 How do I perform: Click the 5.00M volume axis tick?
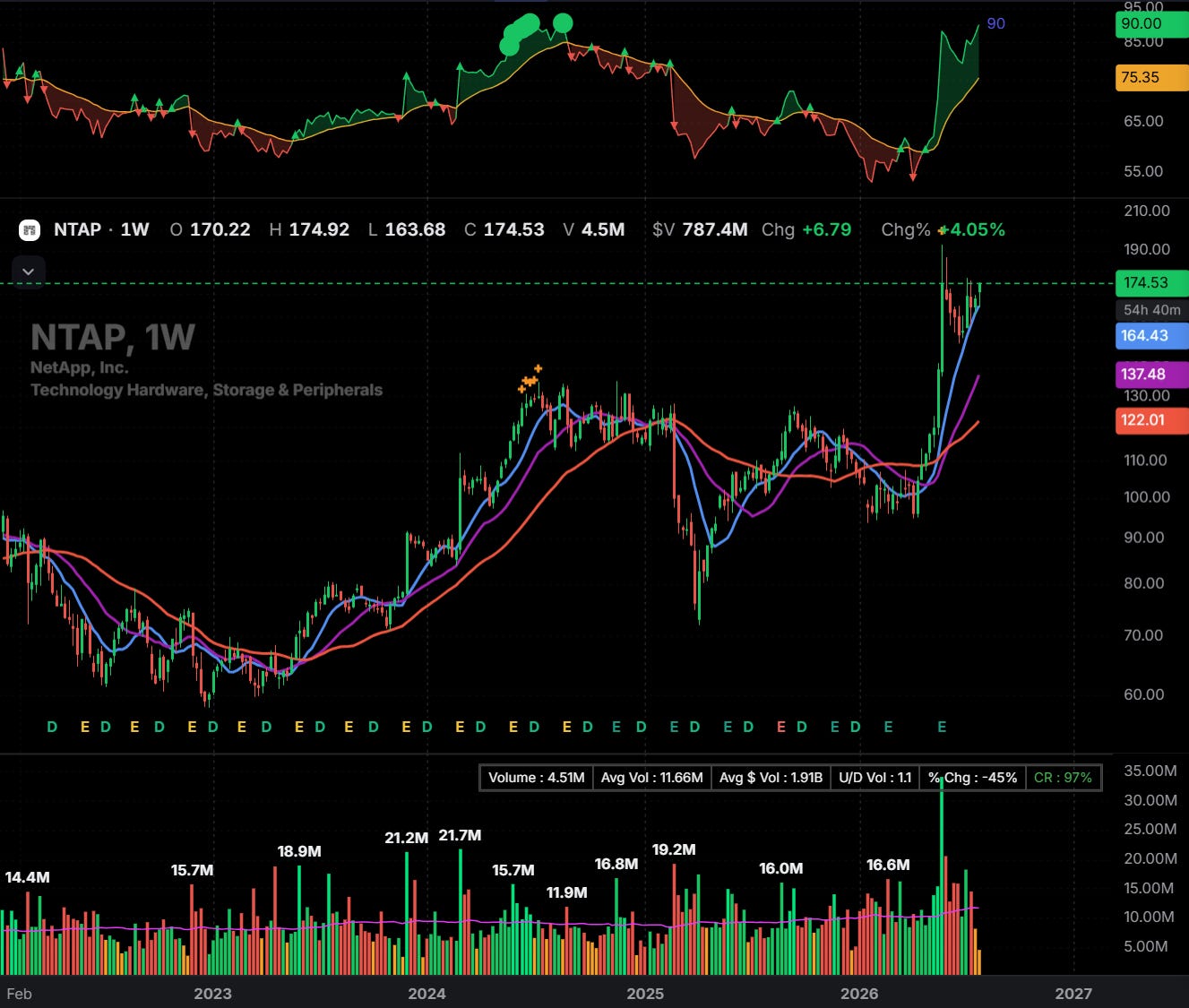coord(1146,947)
